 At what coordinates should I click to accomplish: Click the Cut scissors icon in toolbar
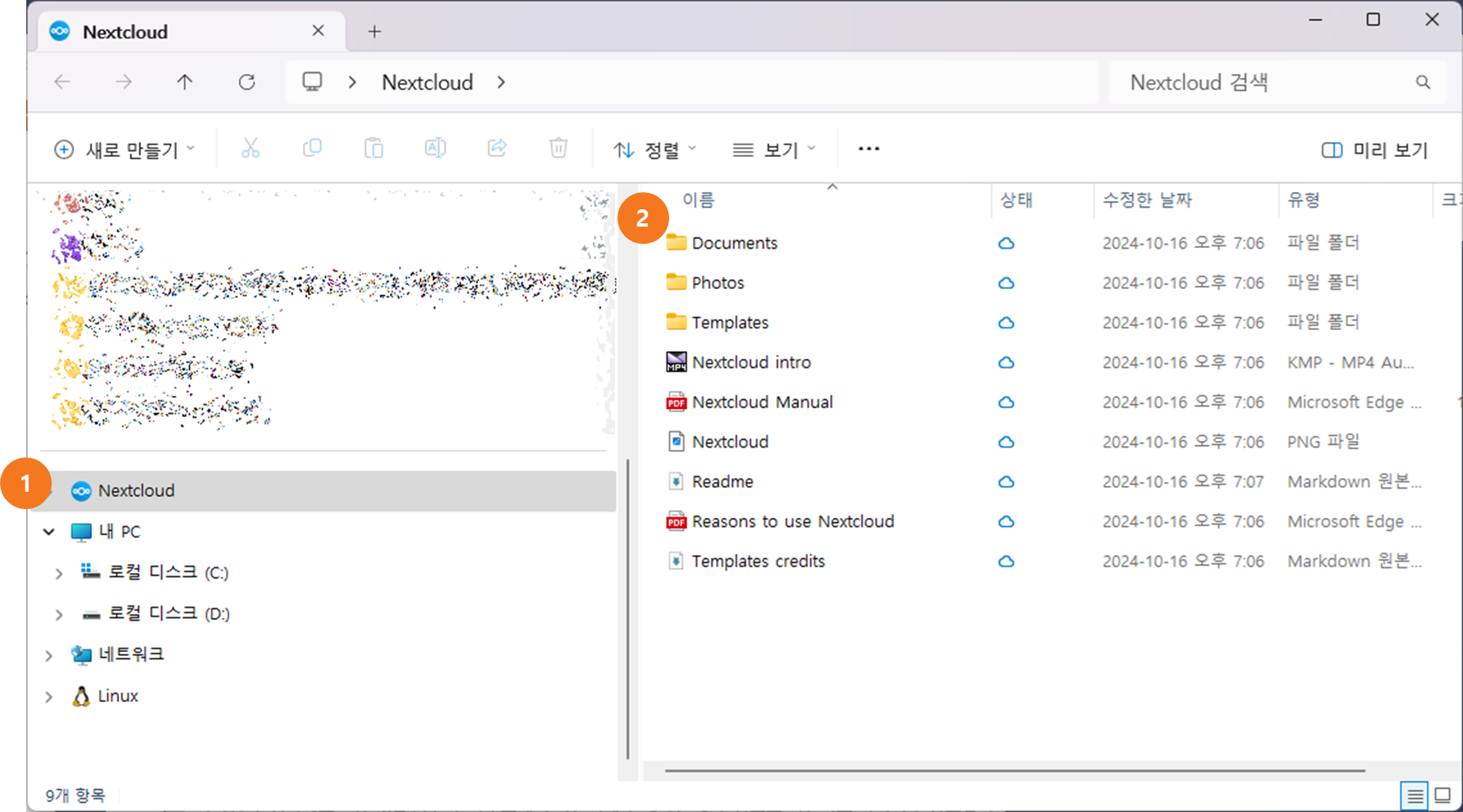point(250,149)
